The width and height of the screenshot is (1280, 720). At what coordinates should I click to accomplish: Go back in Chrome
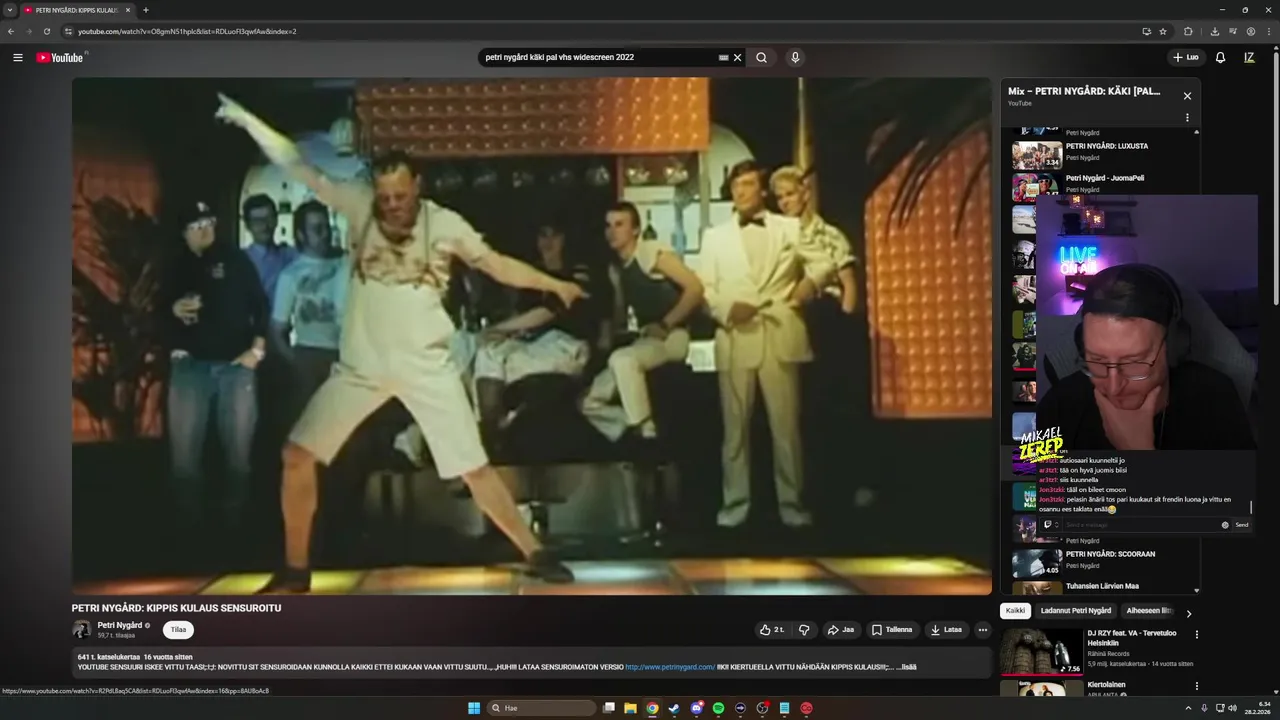click(11, 31)
